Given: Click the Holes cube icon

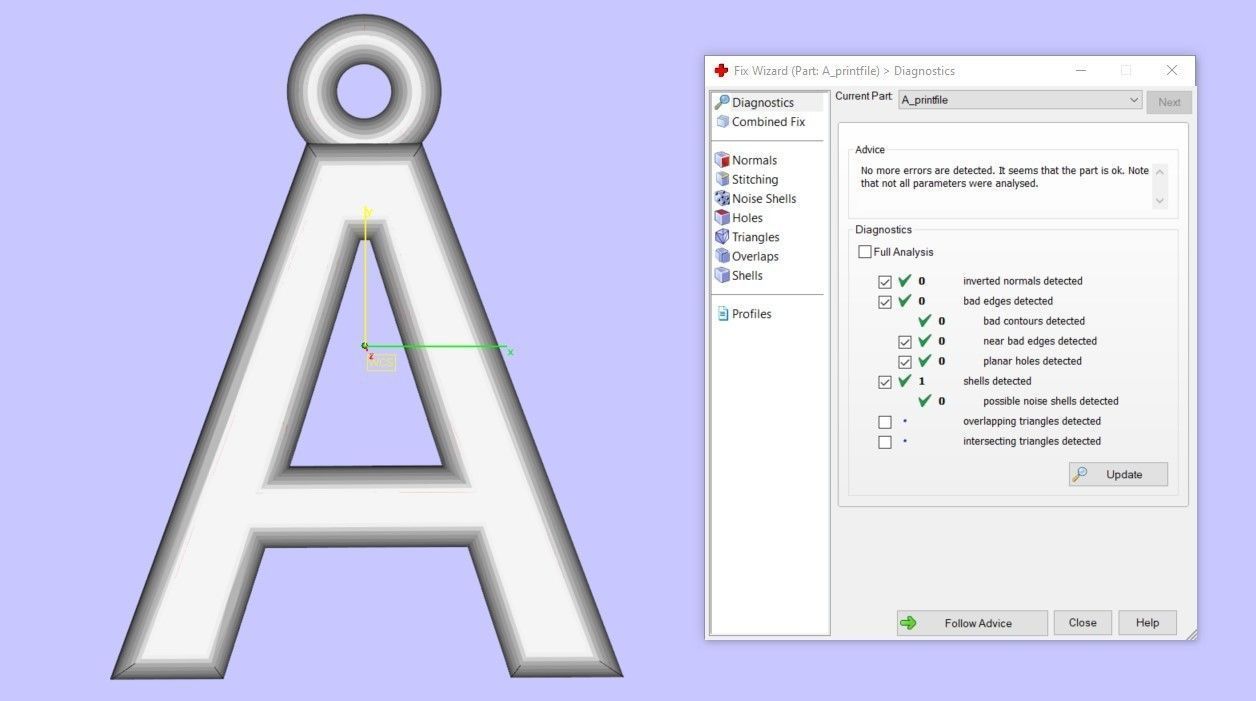Looking at the screenshot, I should coord(722,217).
